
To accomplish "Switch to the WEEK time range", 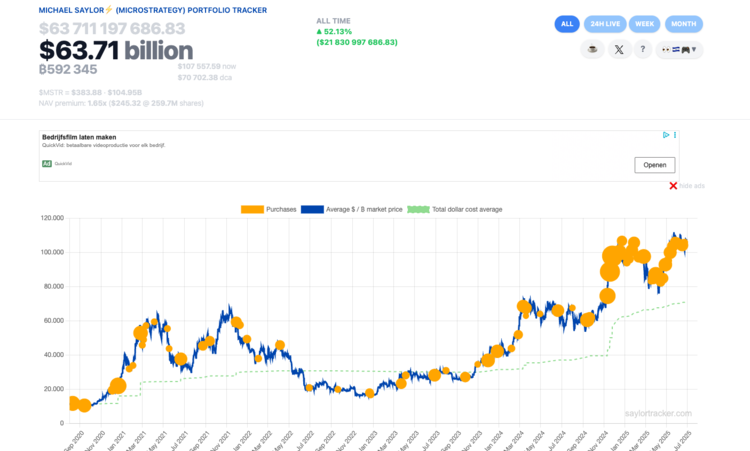I will [644, 24].
